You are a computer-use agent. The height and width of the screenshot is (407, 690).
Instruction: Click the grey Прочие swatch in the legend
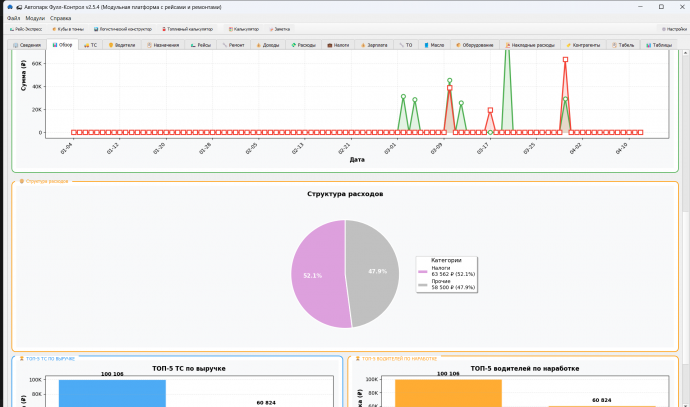tap(422, 285)
